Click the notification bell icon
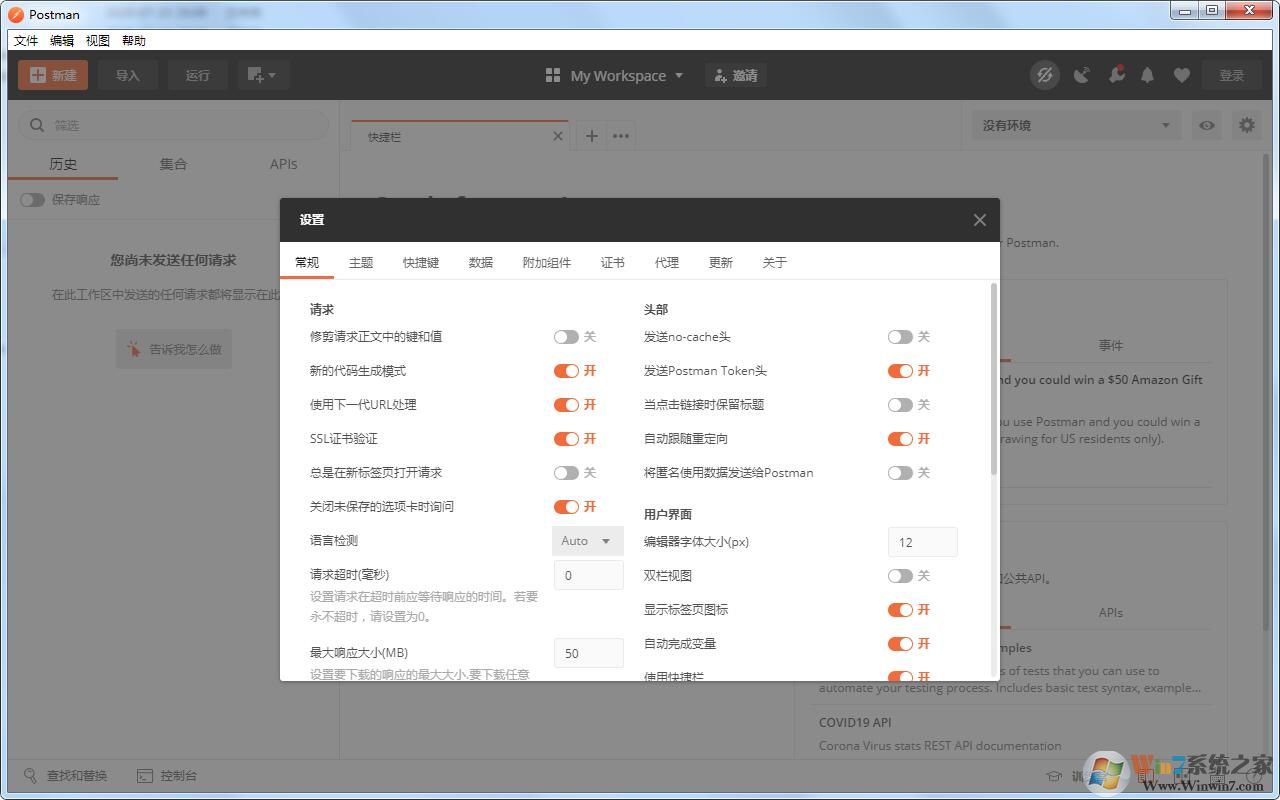This screenshot has width=1280, height=800. pos(1147,75)
